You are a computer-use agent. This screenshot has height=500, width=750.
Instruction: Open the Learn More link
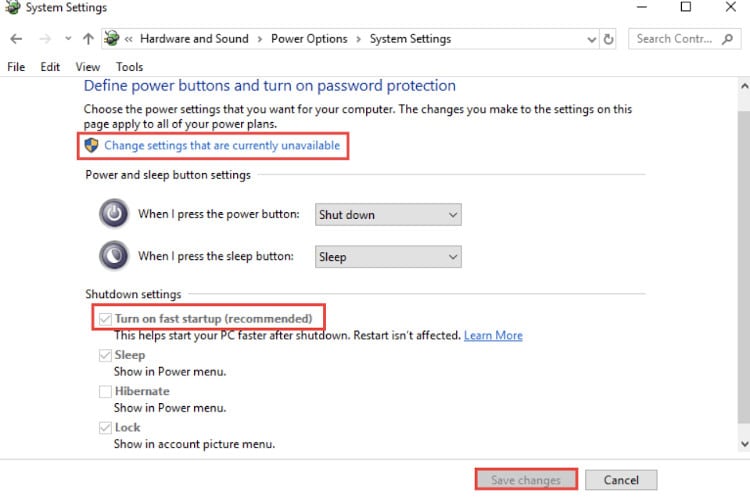pos(493,335)
